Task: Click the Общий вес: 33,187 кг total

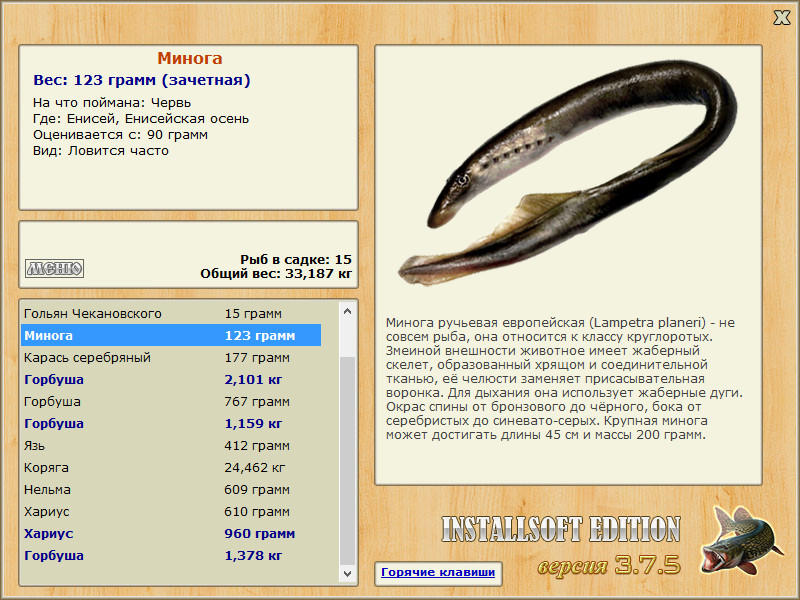Action: [x=276, y=273]
